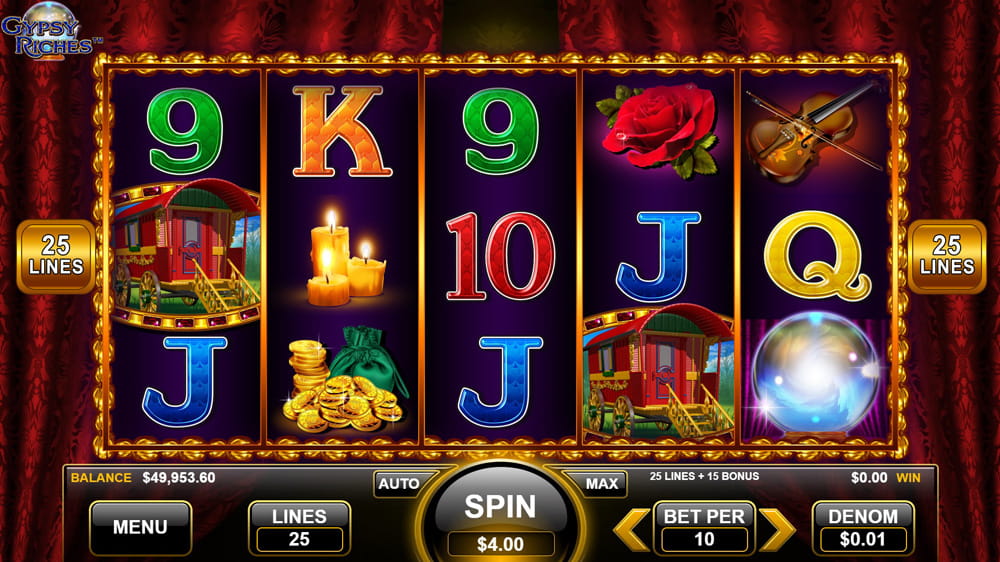Open the DENOM $0.01 selector

click(863, 528)
